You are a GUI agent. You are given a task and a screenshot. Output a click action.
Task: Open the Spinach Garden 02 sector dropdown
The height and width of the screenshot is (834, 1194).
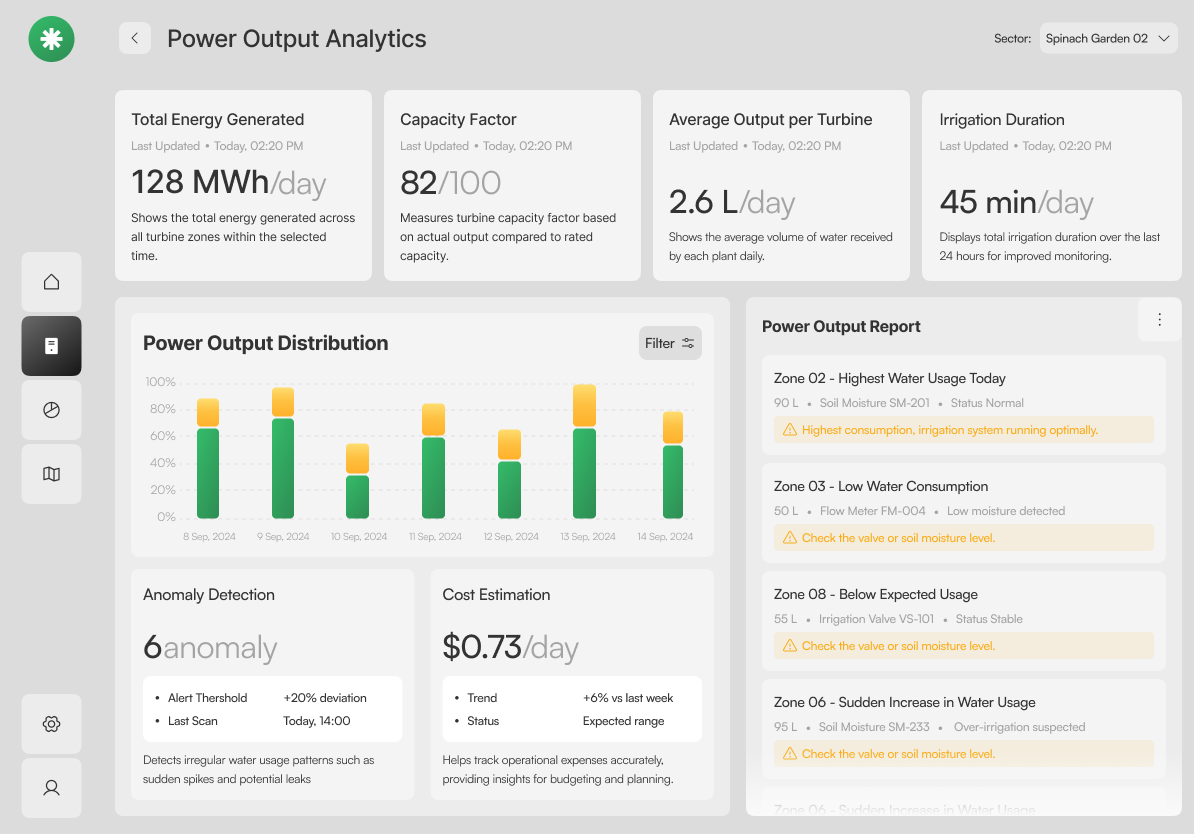tap(1108, 38)
